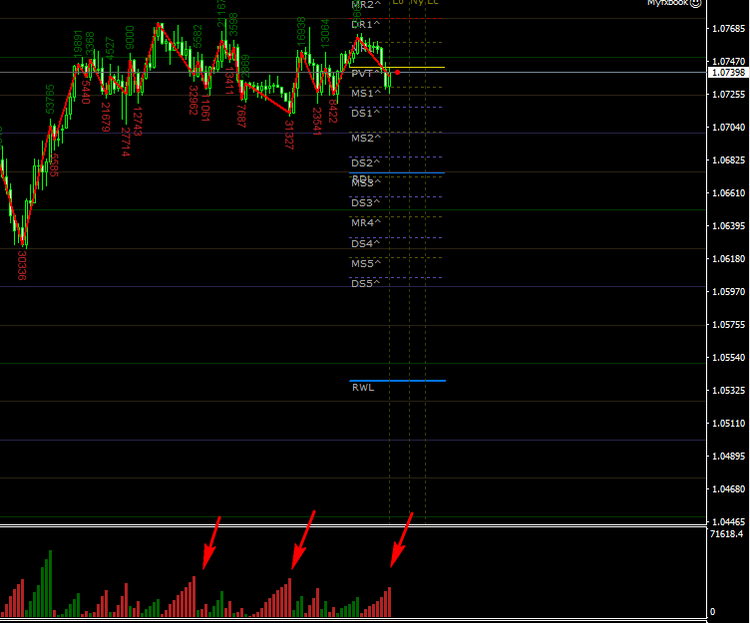Click the 71618.4 volume scale value
This screenshot has height=623, width=750.
click(x=726, y=536)
